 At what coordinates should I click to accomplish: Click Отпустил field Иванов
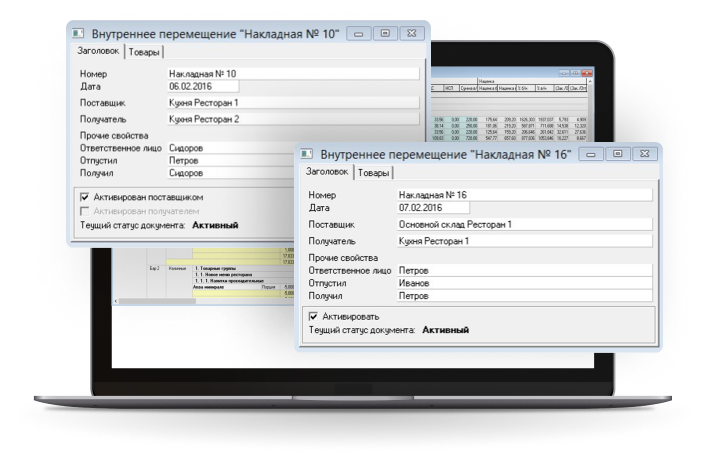click(525, 283)
